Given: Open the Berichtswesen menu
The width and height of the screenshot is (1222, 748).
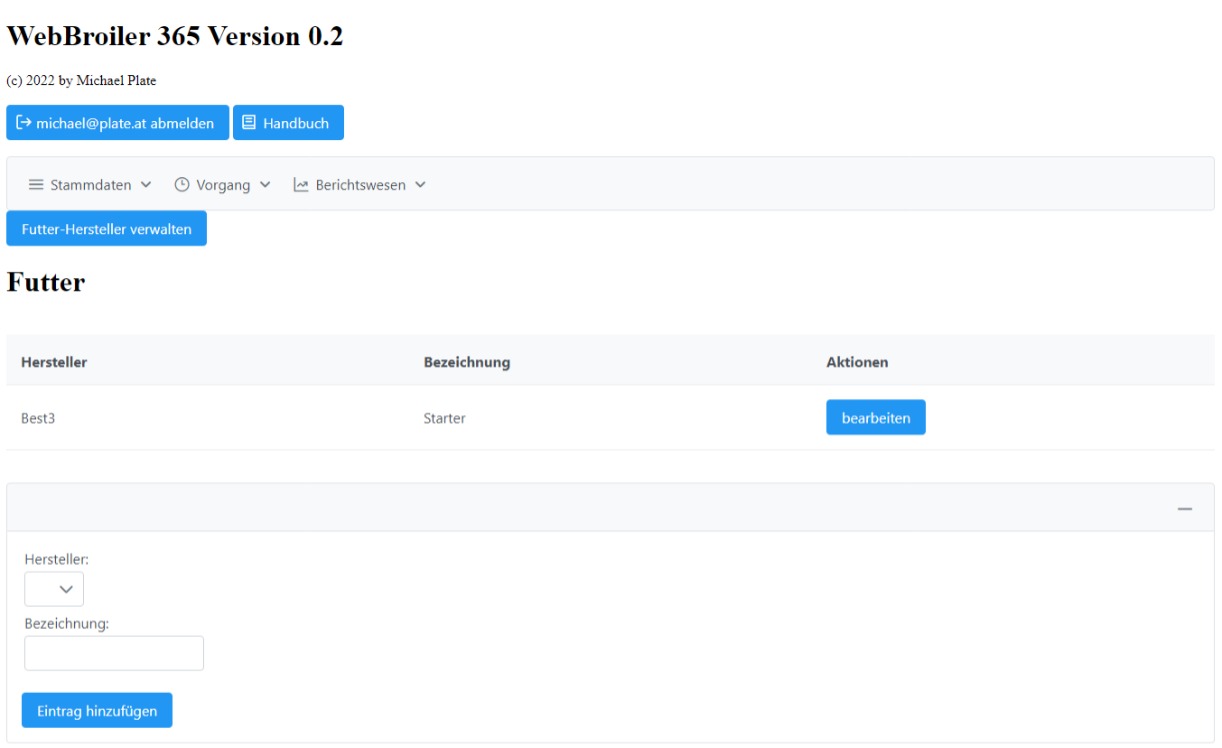Looking at the screenshot, I should click(x=360, y=184).
